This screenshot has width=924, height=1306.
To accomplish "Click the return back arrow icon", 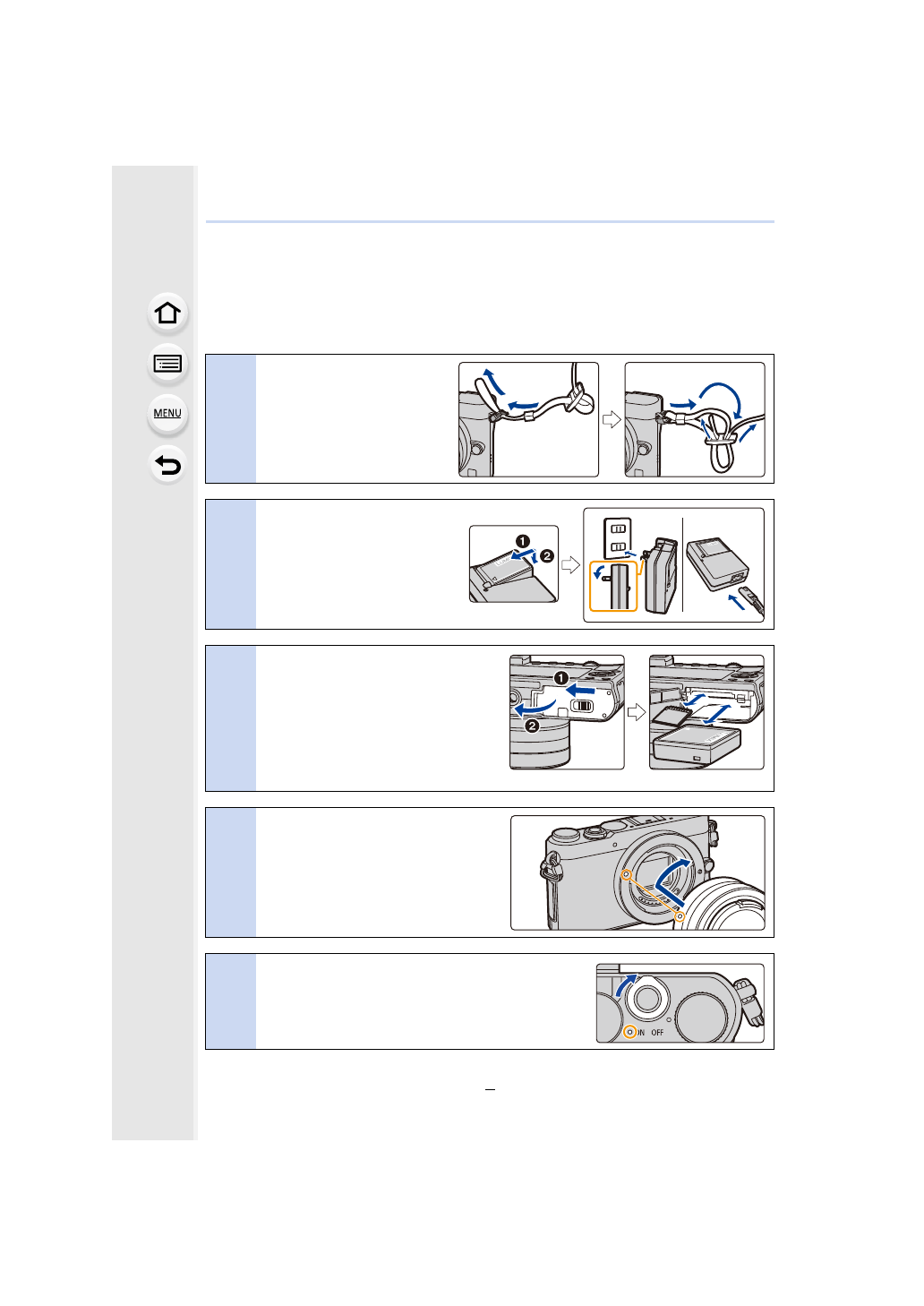I will click(x=167, y=465).
